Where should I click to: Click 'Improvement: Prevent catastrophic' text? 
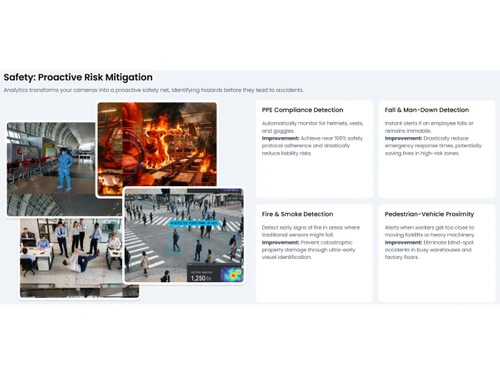(x=307, y=242)
